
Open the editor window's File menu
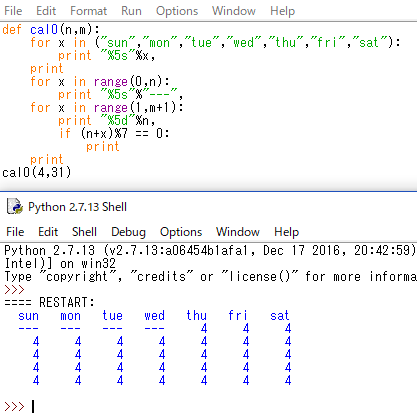[x=13, y=11]
